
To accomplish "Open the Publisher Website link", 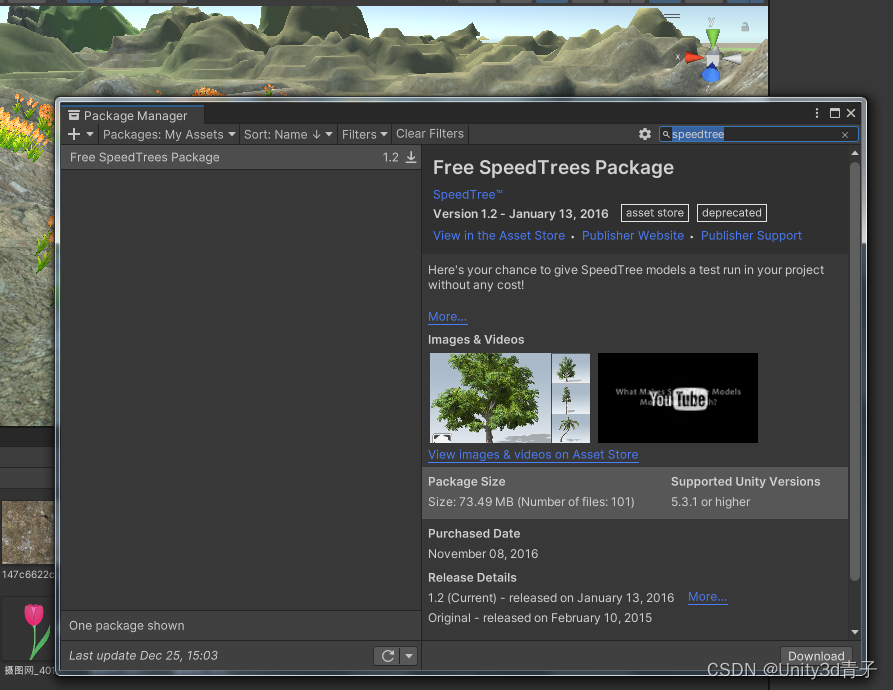I will [x=633, y=236].
